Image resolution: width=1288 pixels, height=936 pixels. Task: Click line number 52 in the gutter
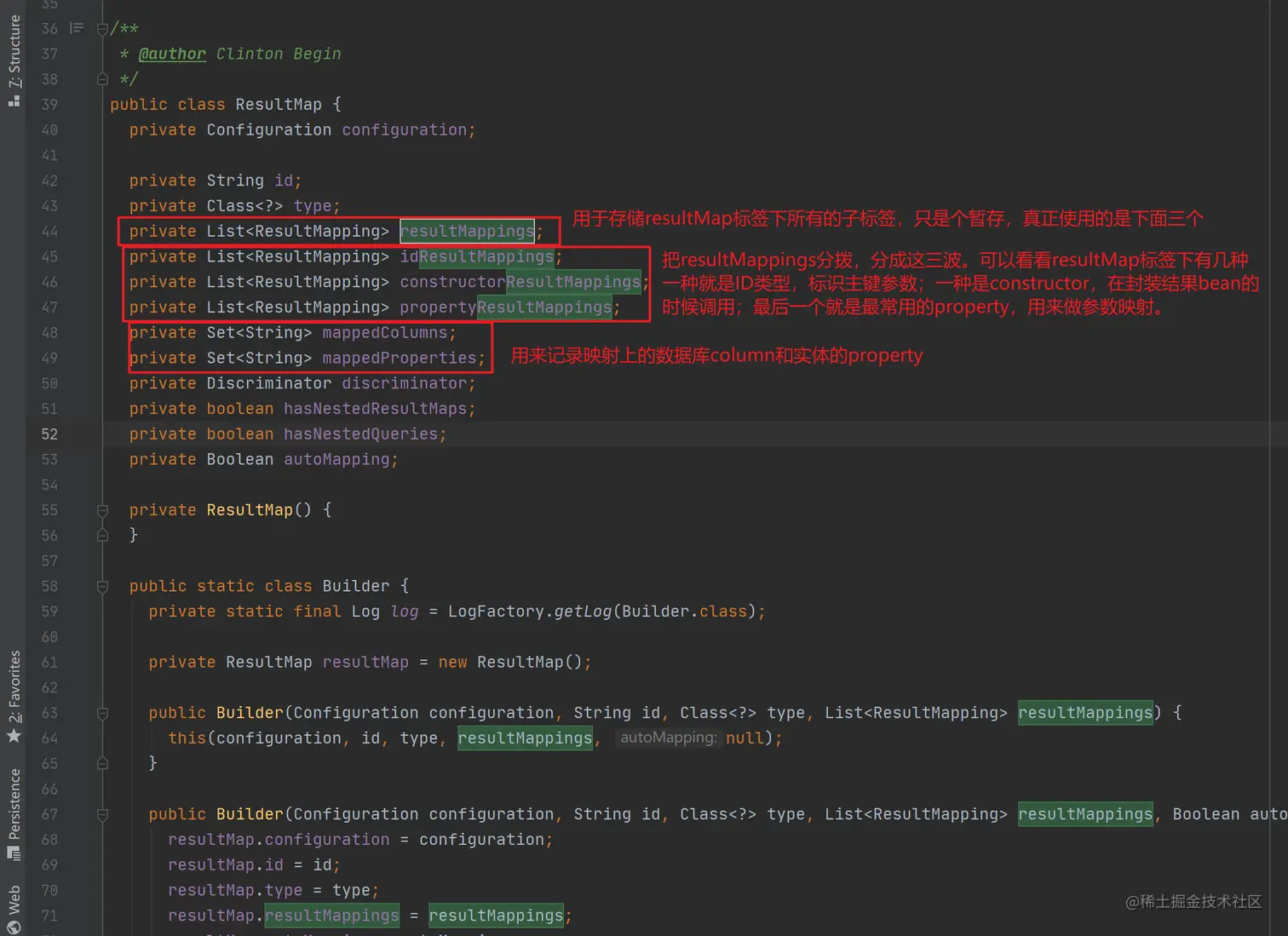50,434
